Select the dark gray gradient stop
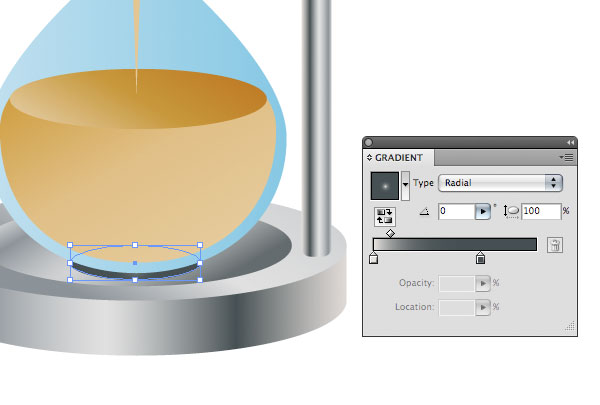This screenshot has height=405, width=600. click(481, 258)
